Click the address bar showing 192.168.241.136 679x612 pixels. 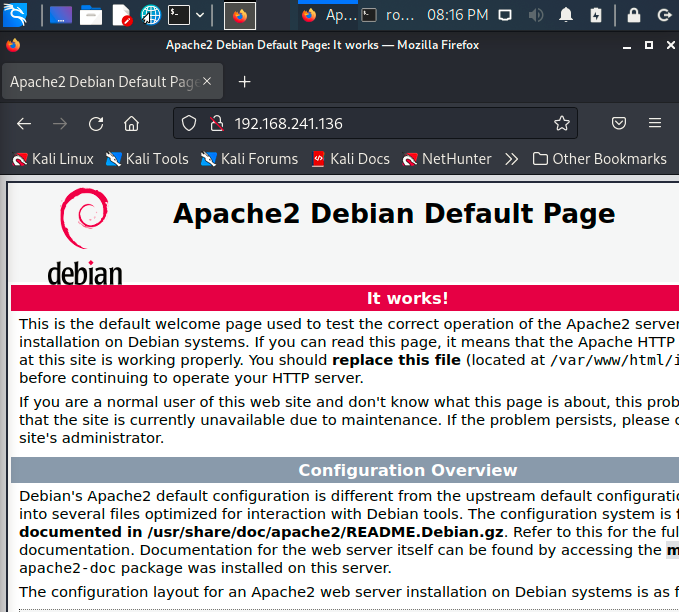click(x=375, y=123)
